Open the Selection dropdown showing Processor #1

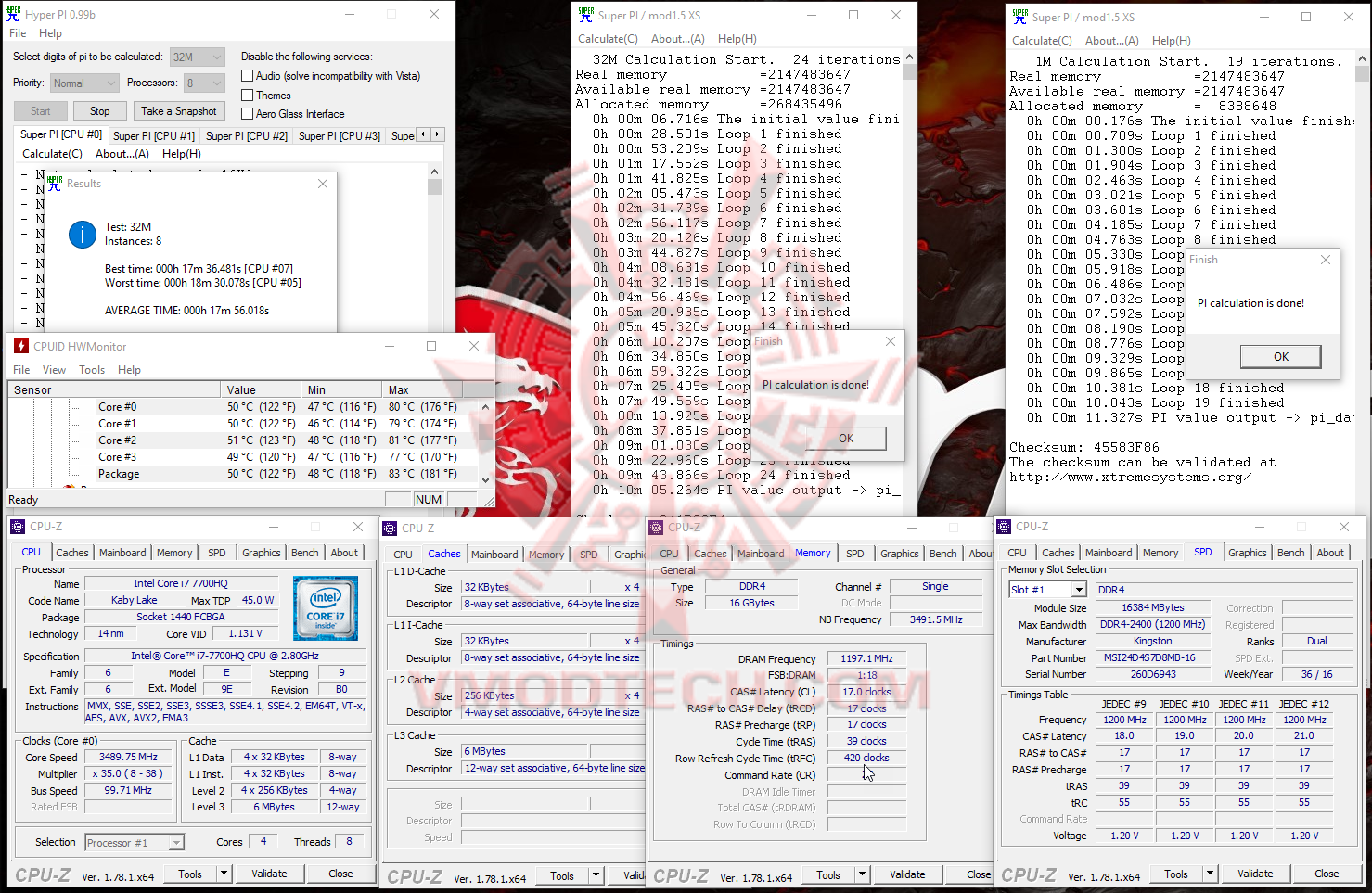click(x=135, y=842)
